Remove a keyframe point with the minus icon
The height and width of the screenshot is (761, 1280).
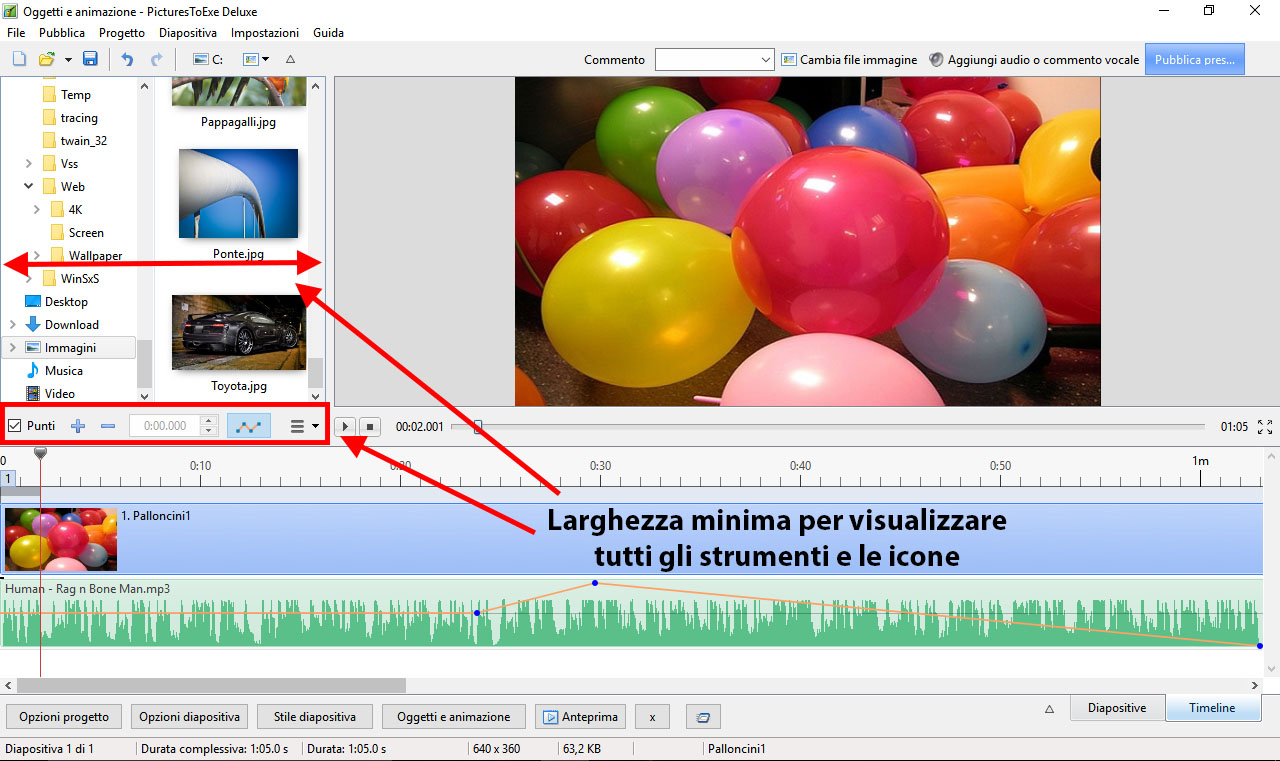(108, 425)
